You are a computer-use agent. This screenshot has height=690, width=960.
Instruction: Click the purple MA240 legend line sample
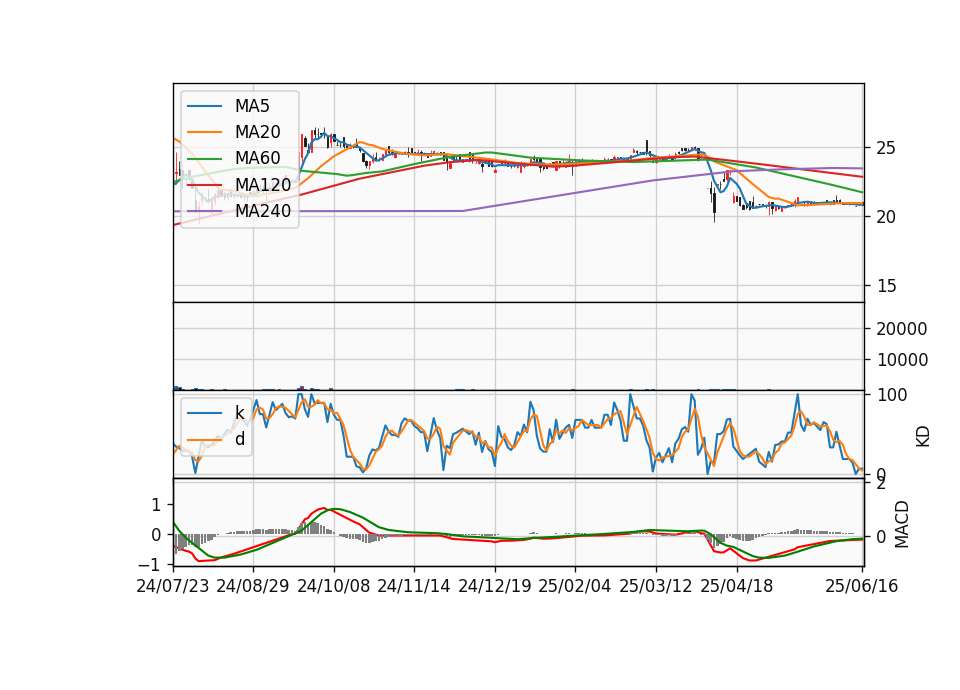(204, 211)
